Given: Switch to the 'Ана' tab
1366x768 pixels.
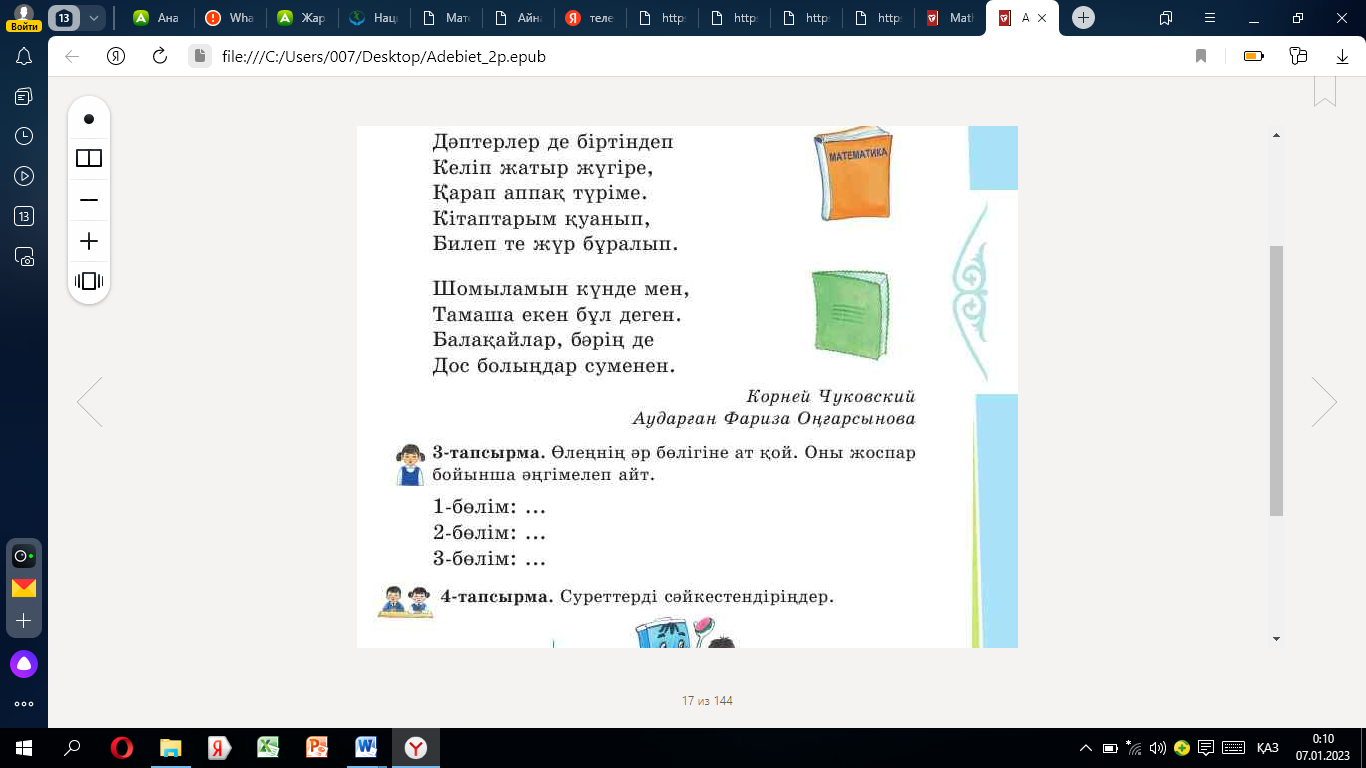Looking at the screenshot, I should click(156, 18).
